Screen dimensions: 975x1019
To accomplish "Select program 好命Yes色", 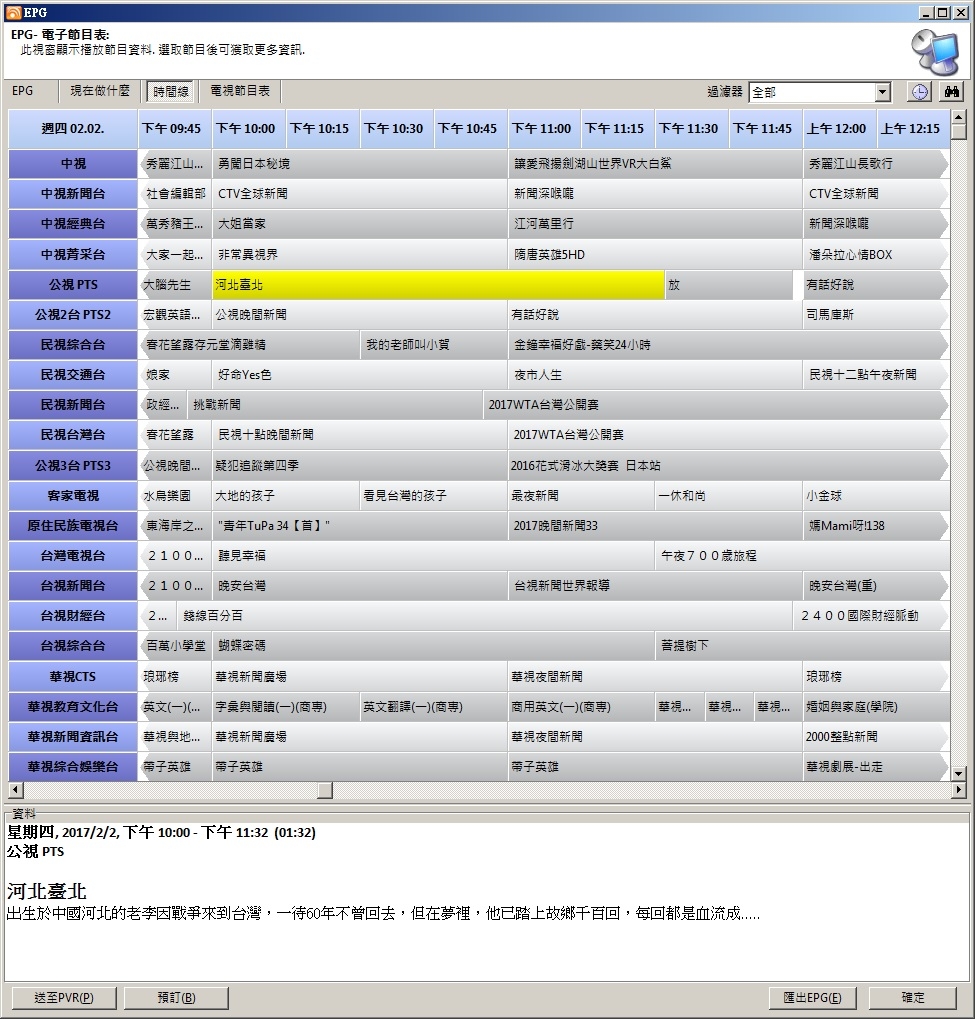I will (x=360, y=375).
